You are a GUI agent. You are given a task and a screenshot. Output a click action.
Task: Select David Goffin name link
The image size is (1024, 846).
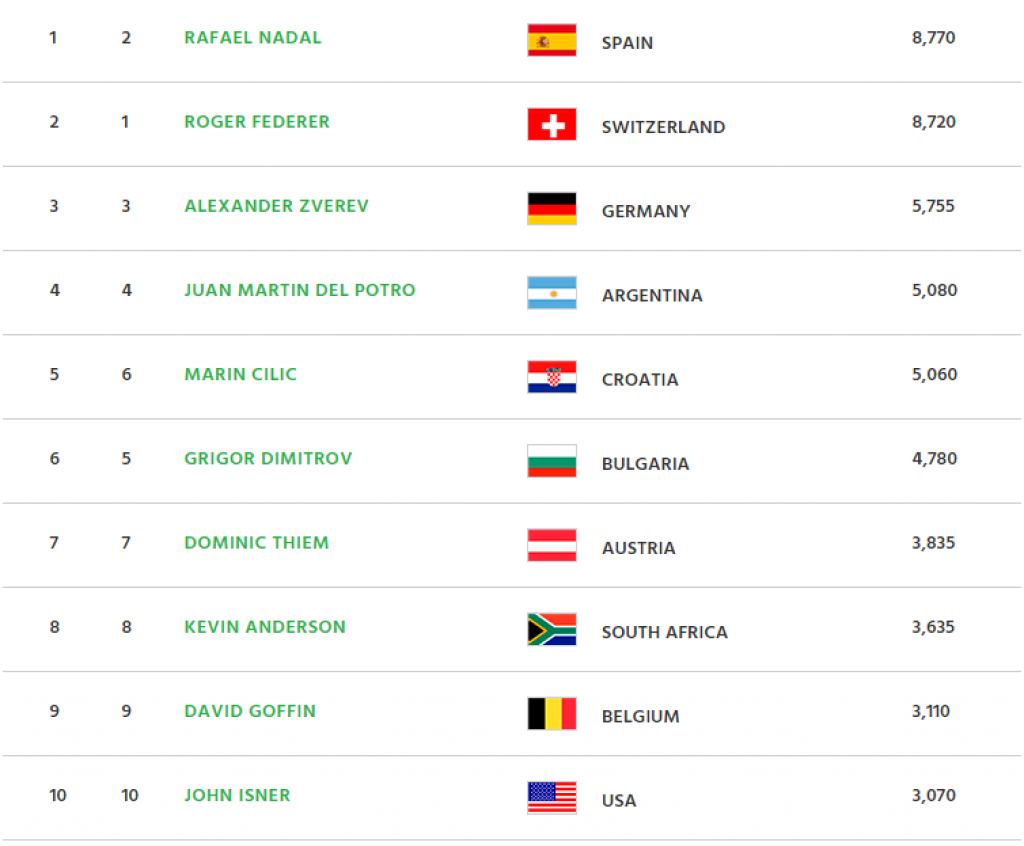pos(250,712)
